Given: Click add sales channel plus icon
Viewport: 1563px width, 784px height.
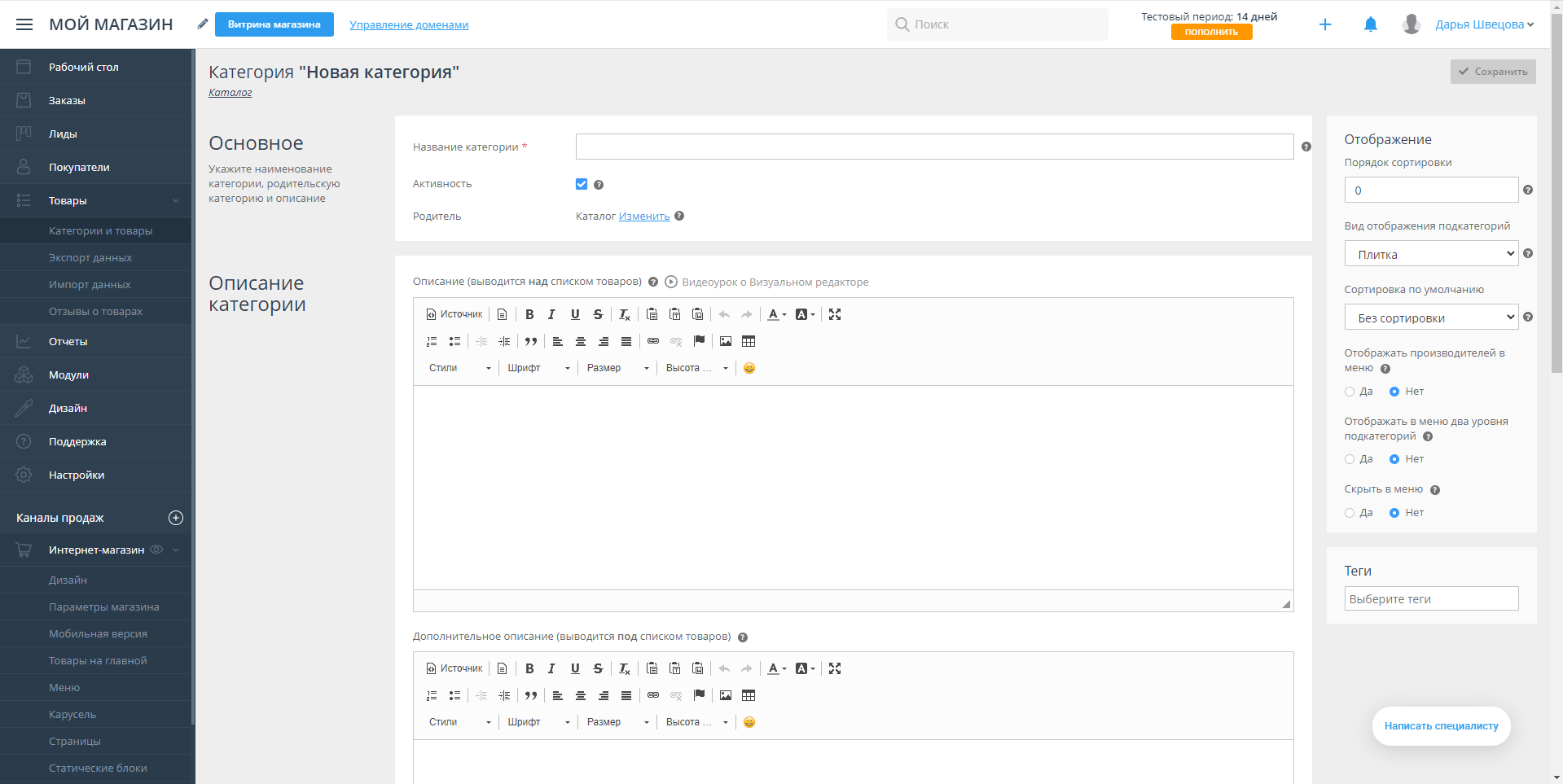Looking at the screenshot, I should coord(176,518).
